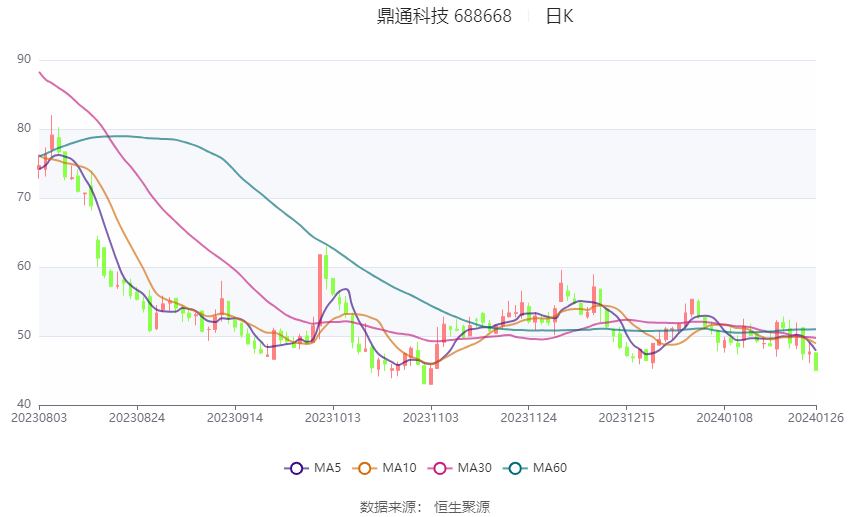The width and height of the screenshot is (850, 517).
Task: Toggle the MA60 legend series
Action: coord(535,468)
